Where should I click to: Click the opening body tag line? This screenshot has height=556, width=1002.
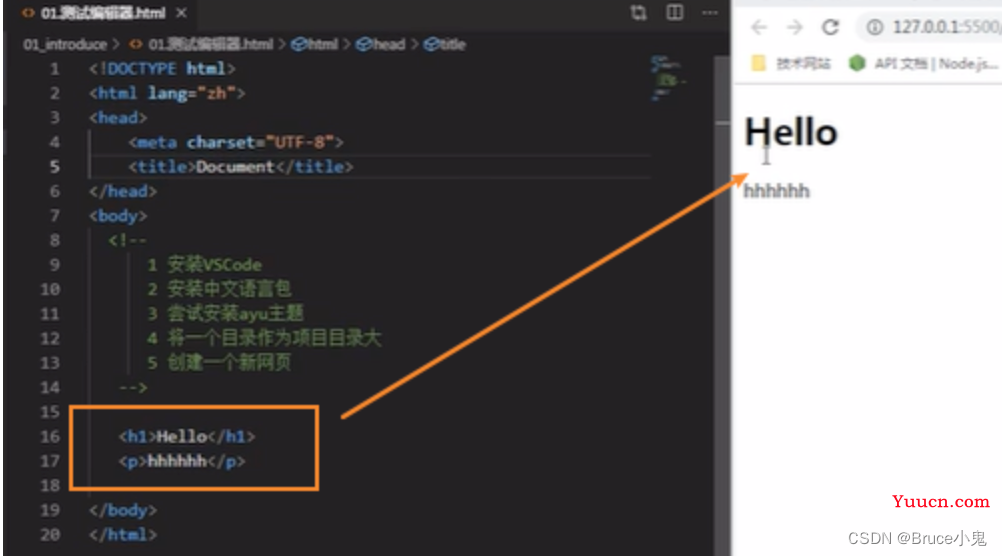118,216
